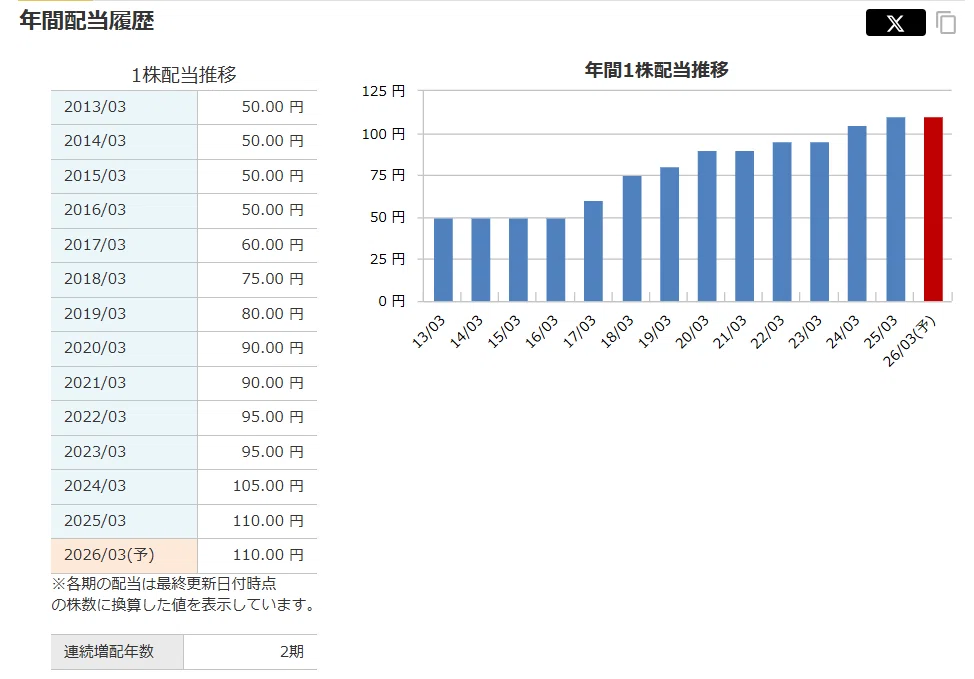
Task: Click the 17/03 chart bar
Action: point(593,251)
